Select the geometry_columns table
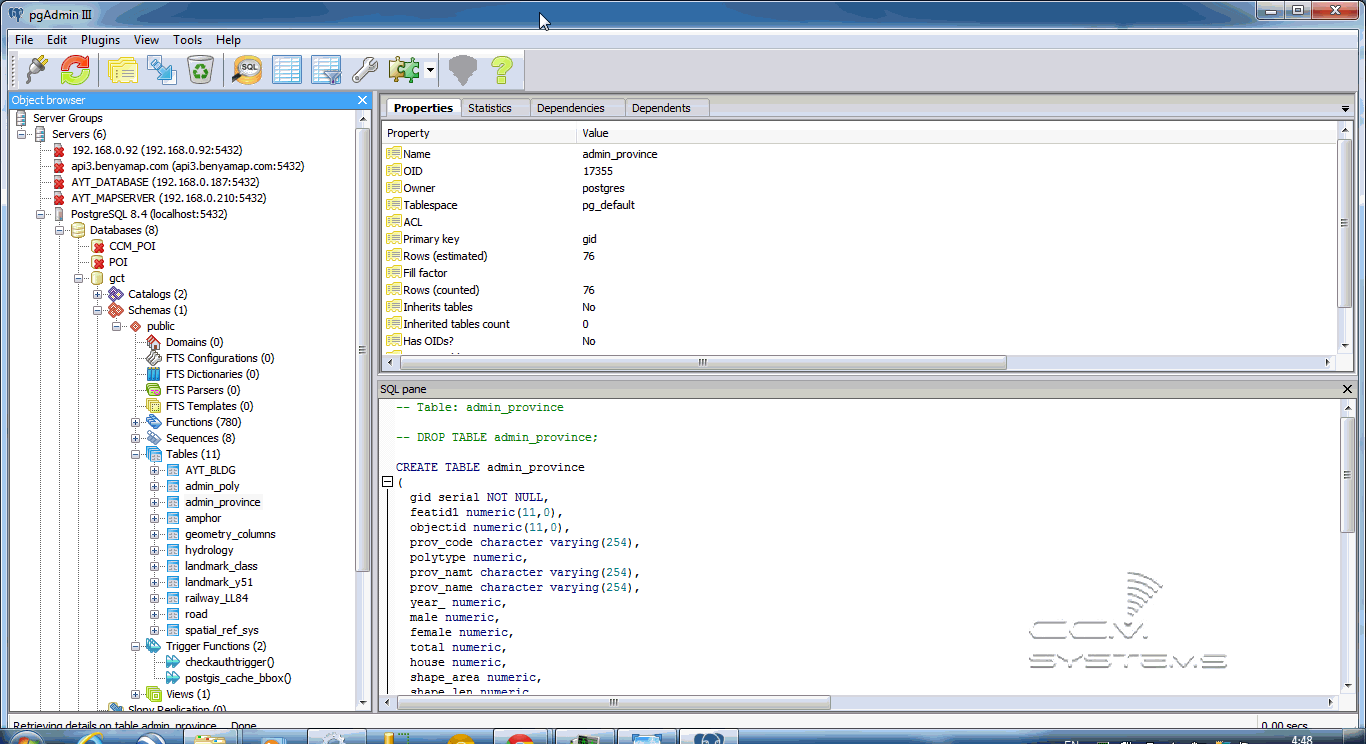 coord(230,534)
